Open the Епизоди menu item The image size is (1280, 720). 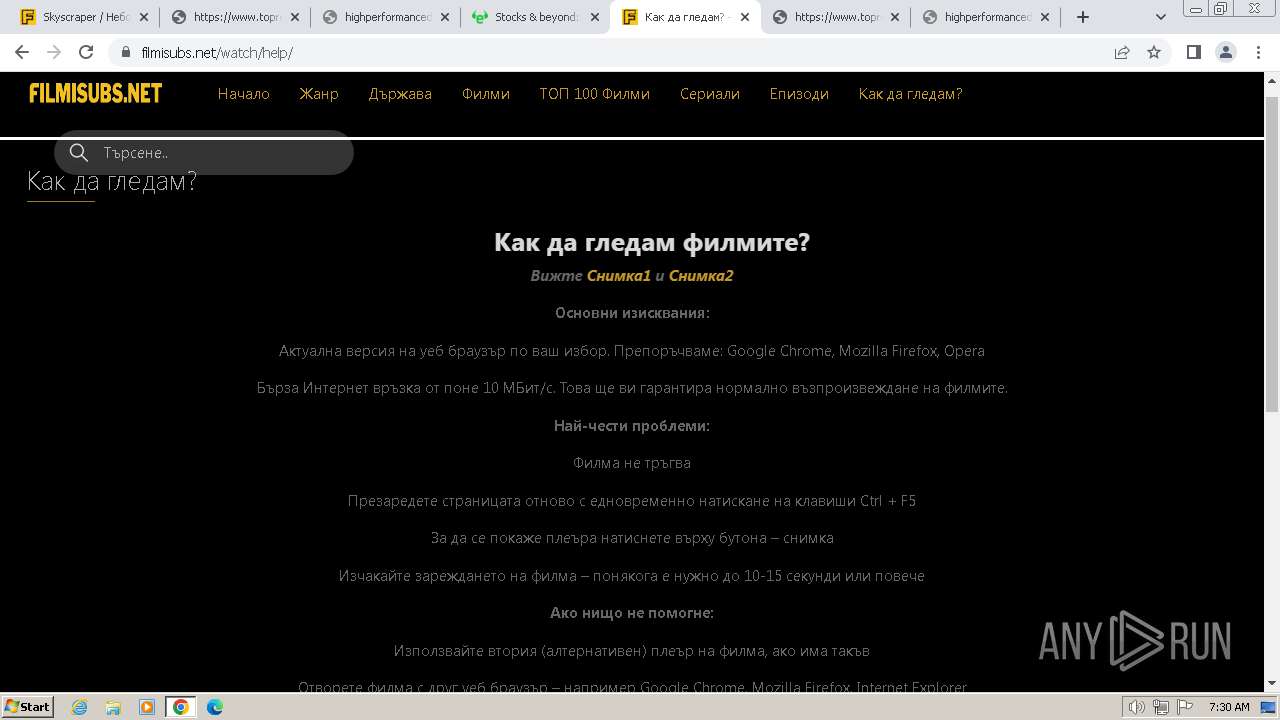point(799,94)
